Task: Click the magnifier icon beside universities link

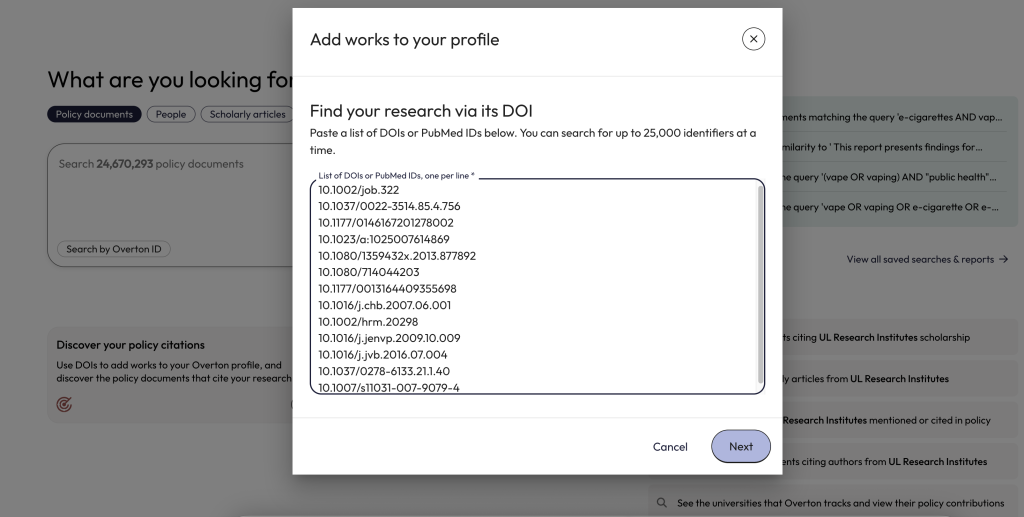Action: [661, 503]
